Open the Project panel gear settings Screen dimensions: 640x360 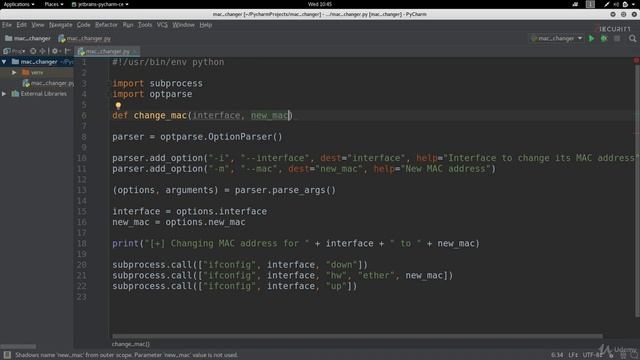55,51
